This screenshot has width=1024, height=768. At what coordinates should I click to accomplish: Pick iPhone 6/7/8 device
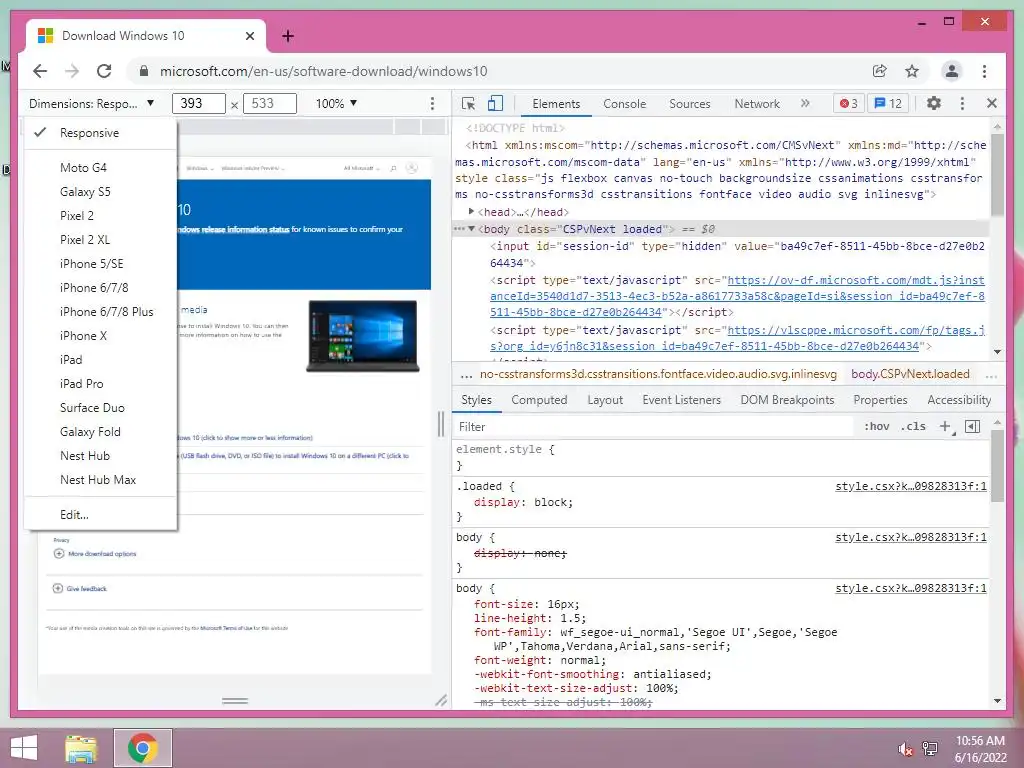point(101,288)
